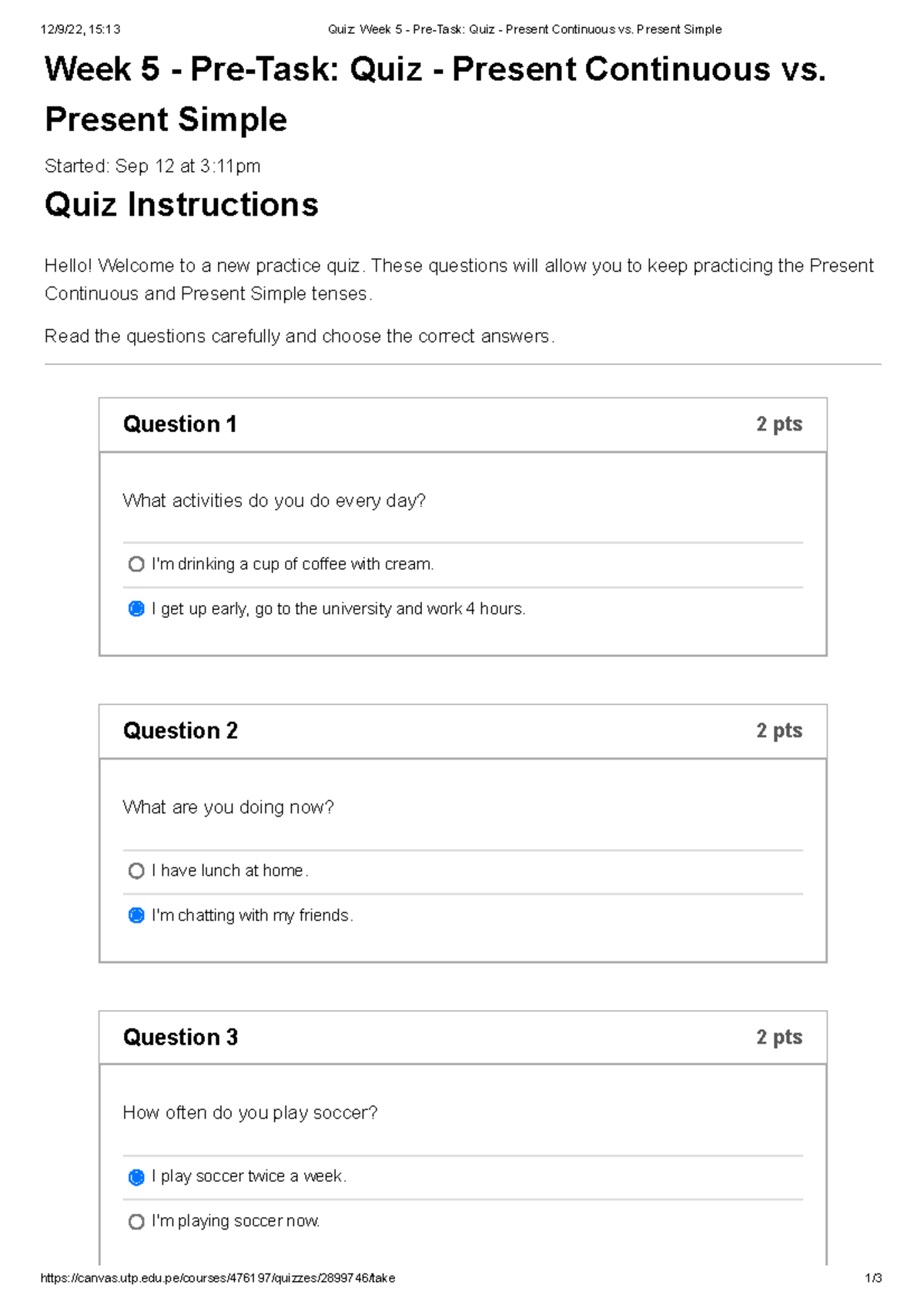
Task: Choose "I have lunch at home" for Question 2
Action: [137, 871]
